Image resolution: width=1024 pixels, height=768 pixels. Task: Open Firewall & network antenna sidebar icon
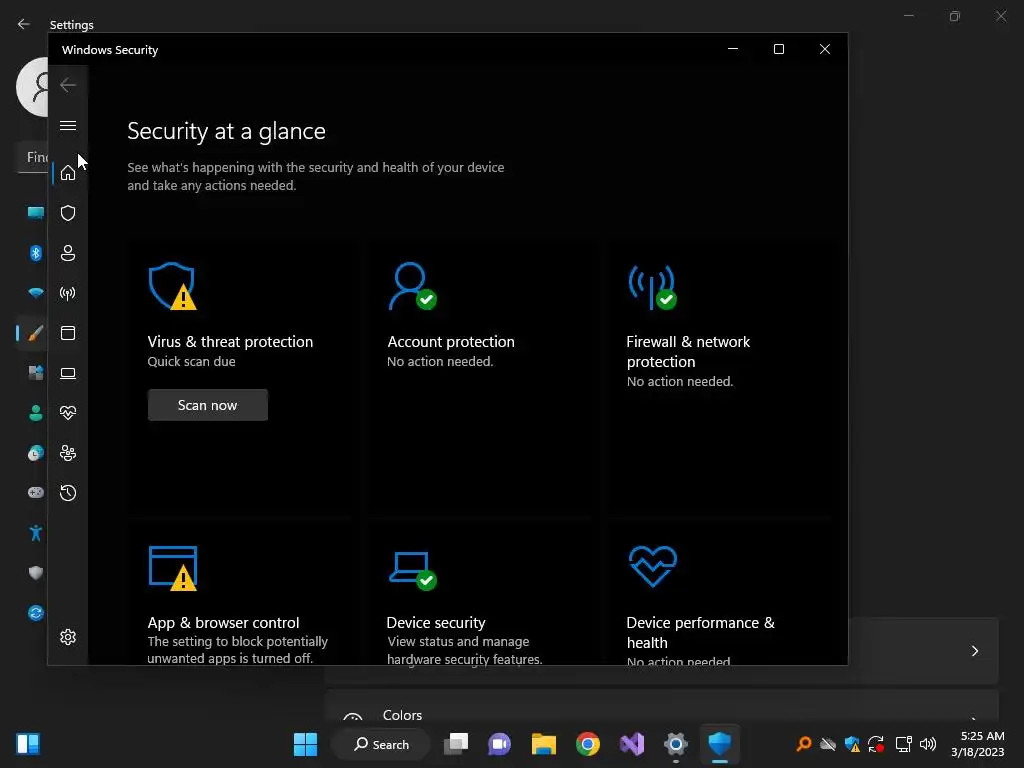pyautogui.click(x=68, y=293)
